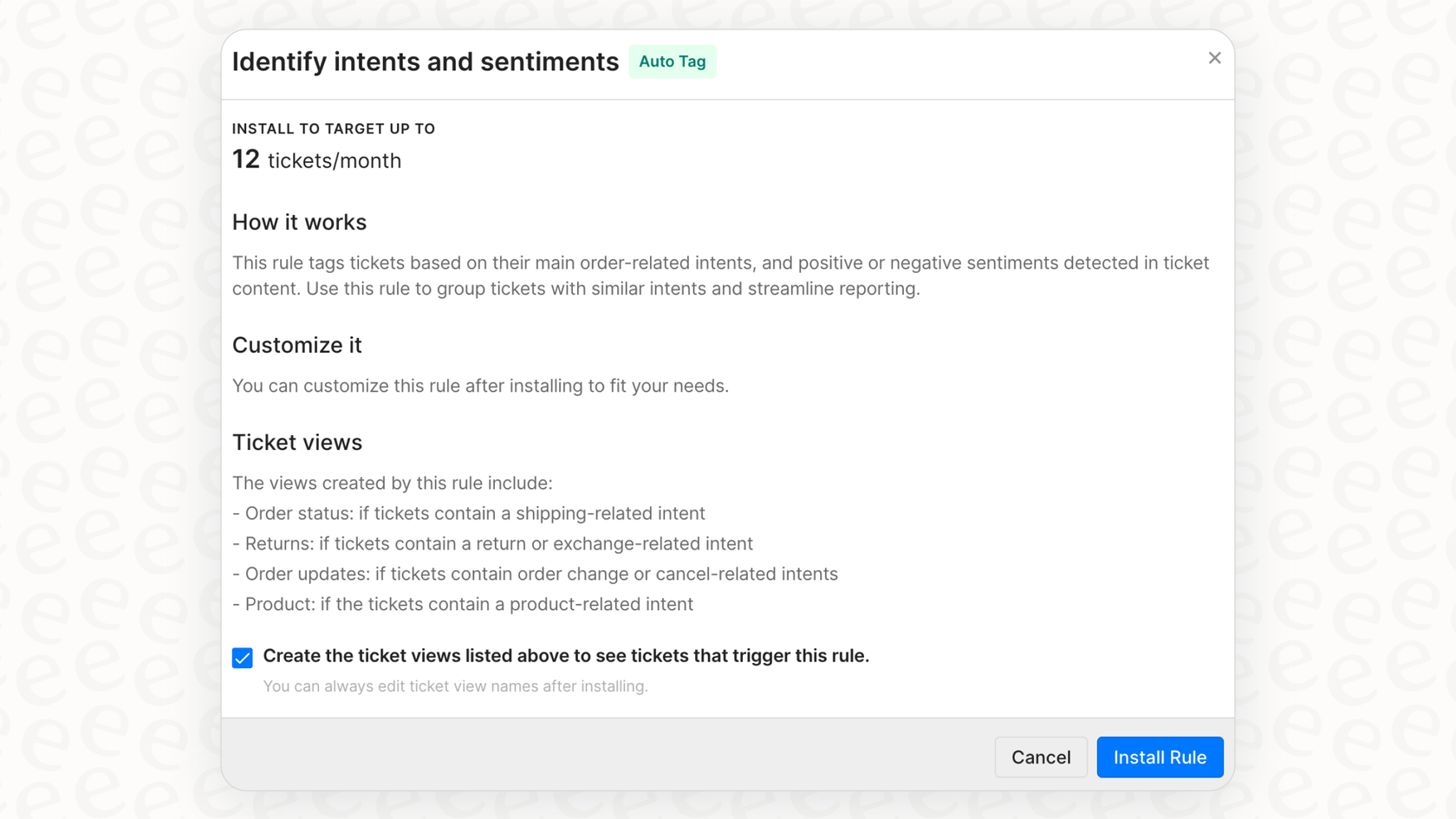
Task: Click the 'How it works' heading
Action: pyautogui.click(x=299, y=223)
